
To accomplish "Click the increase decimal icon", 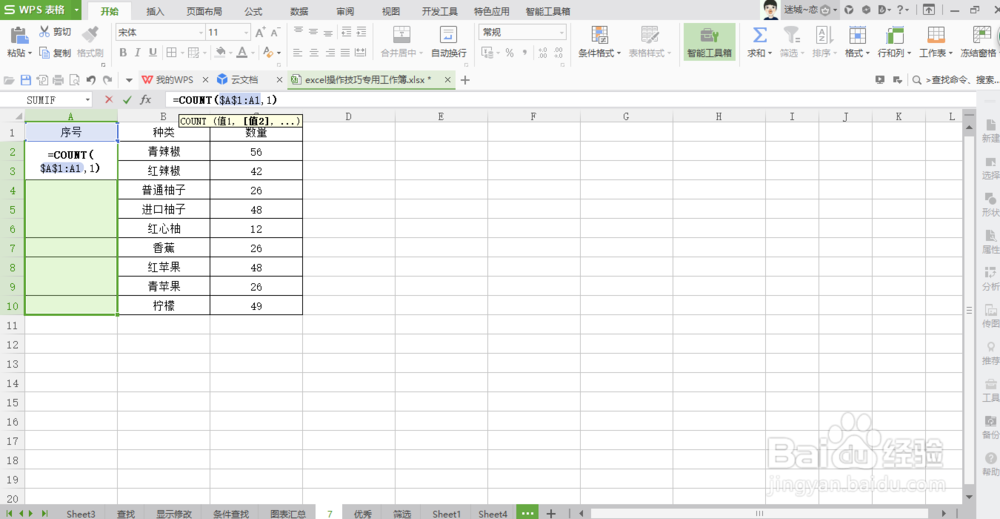I will click(x=543, y=53).
